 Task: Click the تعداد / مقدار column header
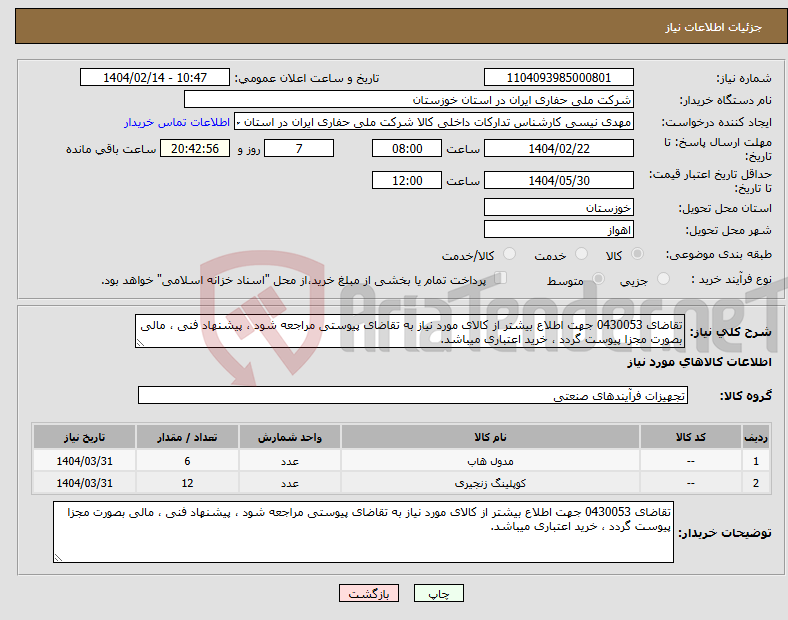point(187,437)
